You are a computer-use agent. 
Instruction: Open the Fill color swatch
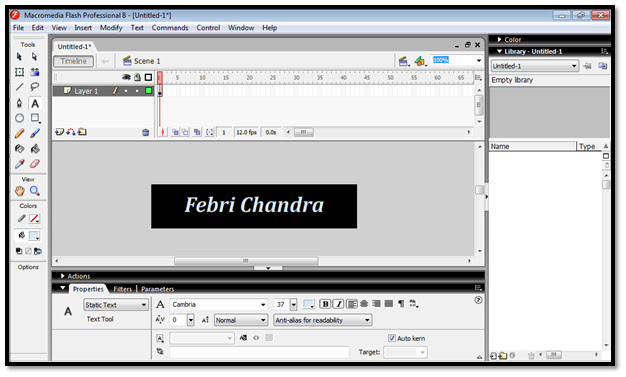click(x=34, y=236)
